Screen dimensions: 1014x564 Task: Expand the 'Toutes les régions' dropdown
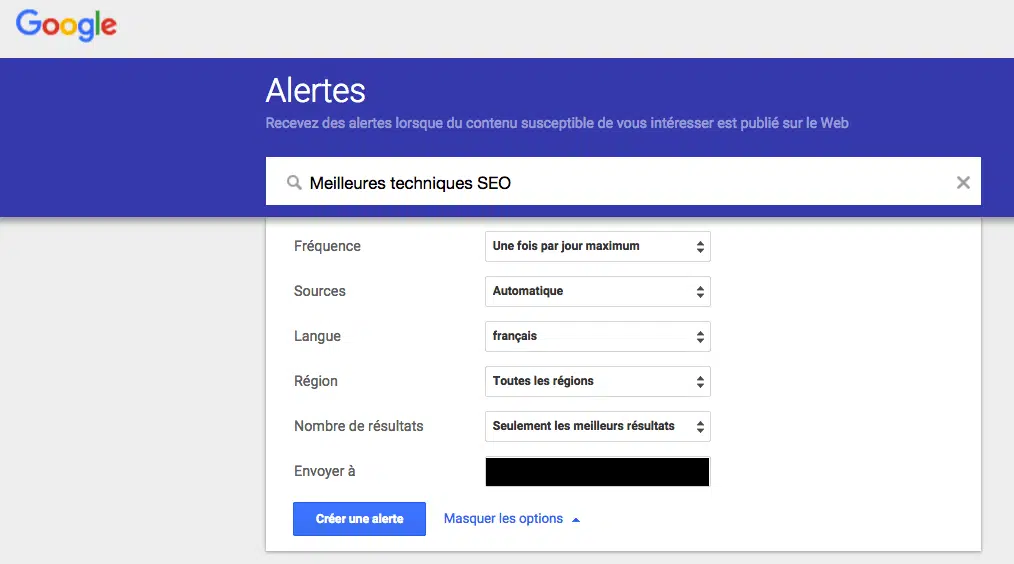[x=597, y=381]
